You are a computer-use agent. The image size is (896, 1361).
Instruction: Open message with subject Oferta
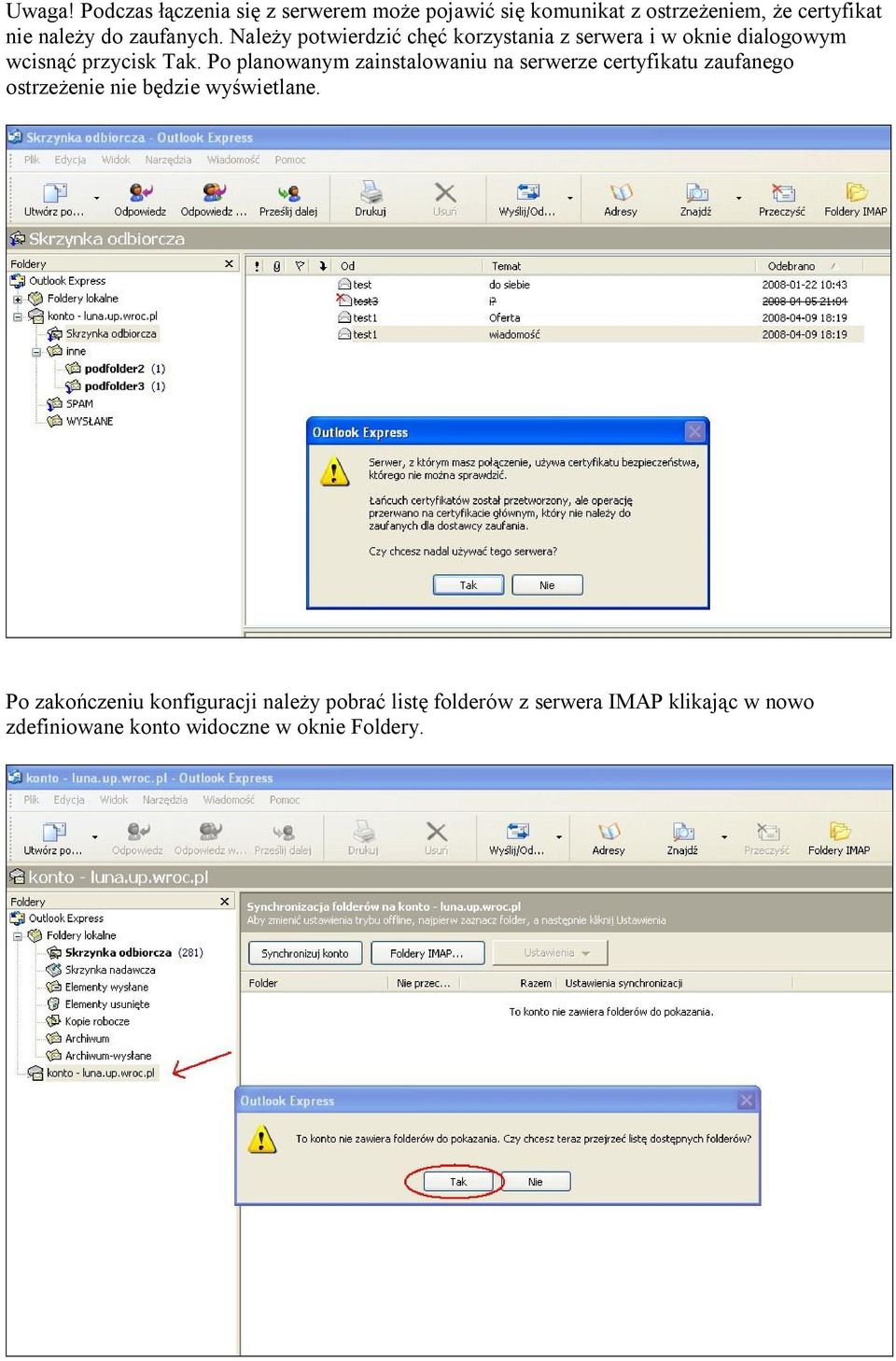tap(504, 318)
